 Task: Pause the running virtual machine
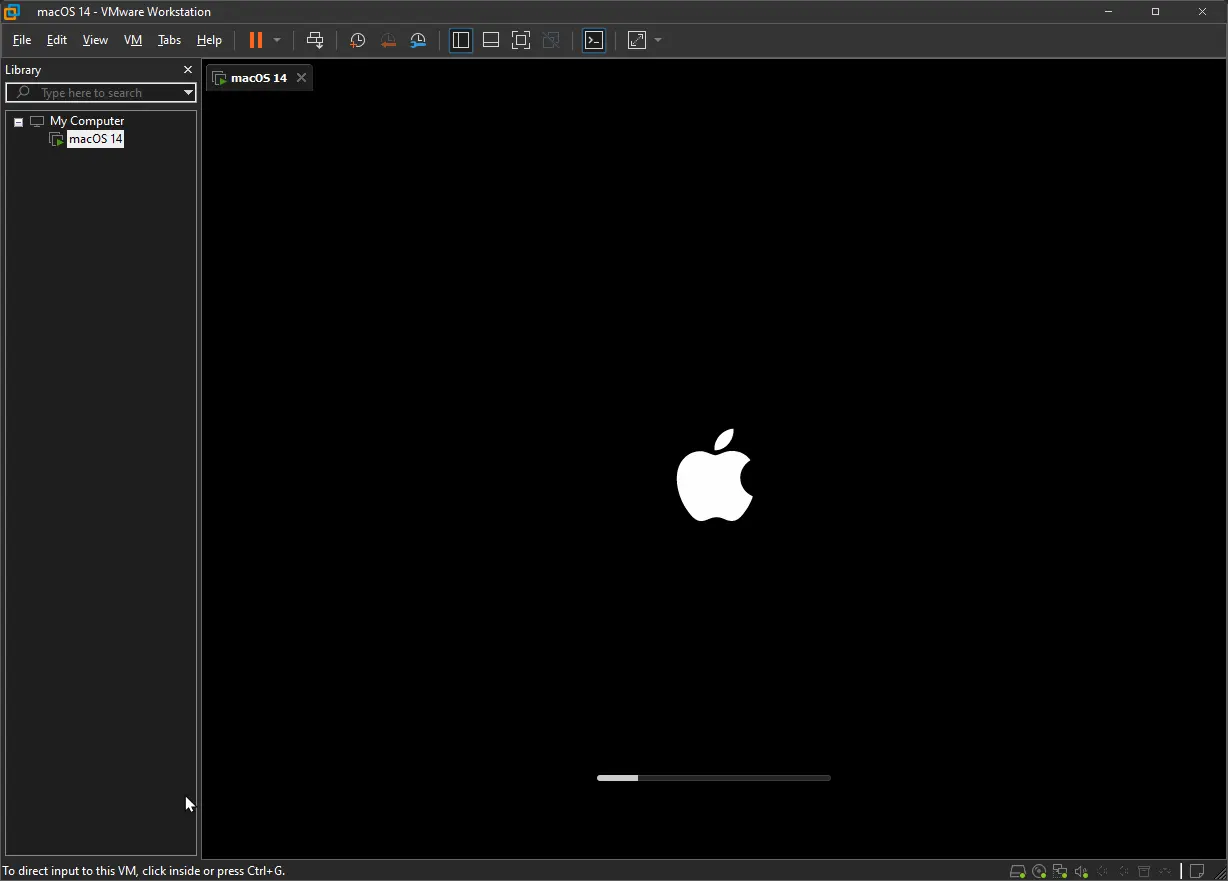pos(256,40)
